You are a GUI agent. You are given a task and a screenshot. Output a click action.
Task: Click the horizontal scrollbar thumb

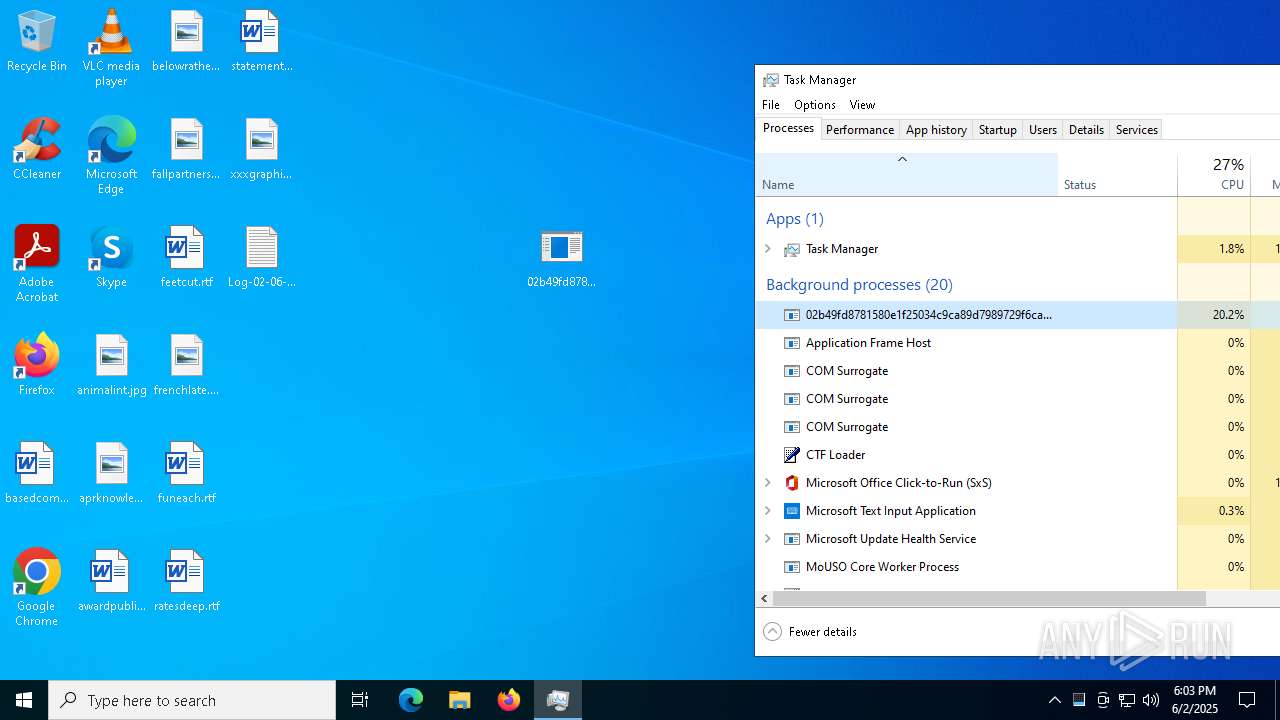pos(990,598)
